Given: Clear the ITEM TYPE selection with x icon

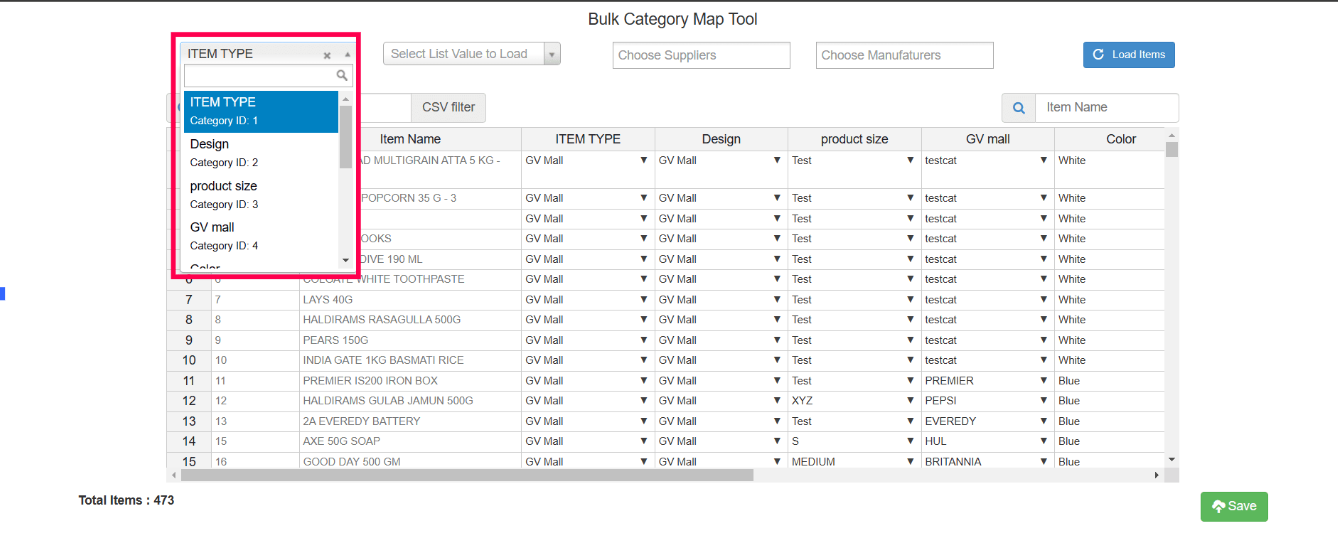Looking at the screenshot, I should [x=327, y=56].
